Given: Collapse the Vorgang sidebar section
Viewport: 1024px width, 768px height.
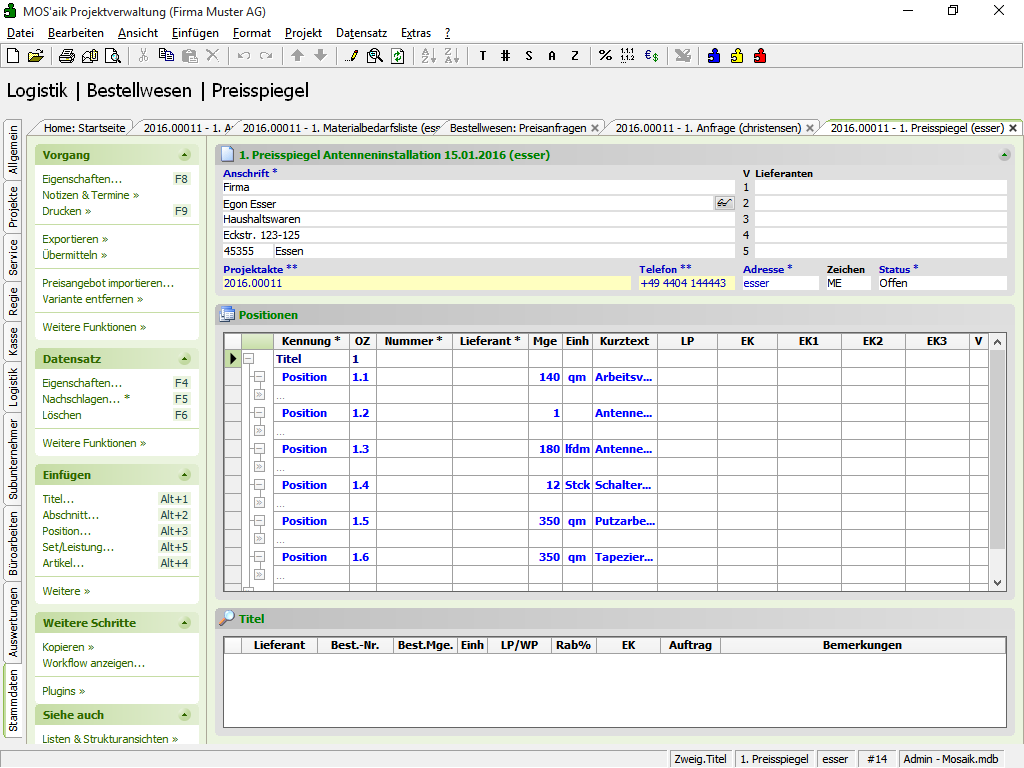Looking at the screenshot, I should pos(184,155).
